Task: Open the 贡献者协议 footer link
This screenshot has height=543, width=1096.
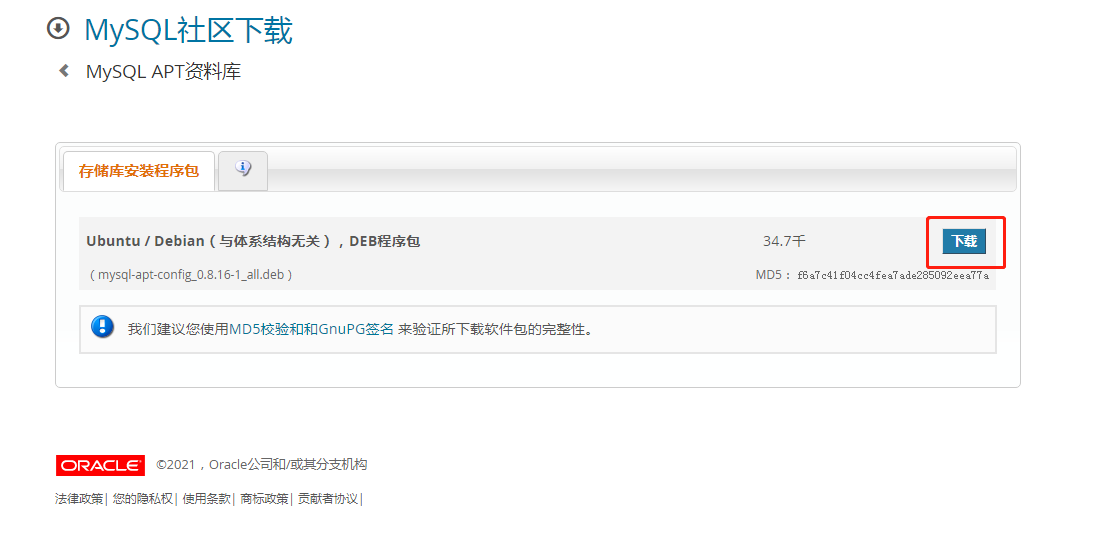Action: pos(328,499)
